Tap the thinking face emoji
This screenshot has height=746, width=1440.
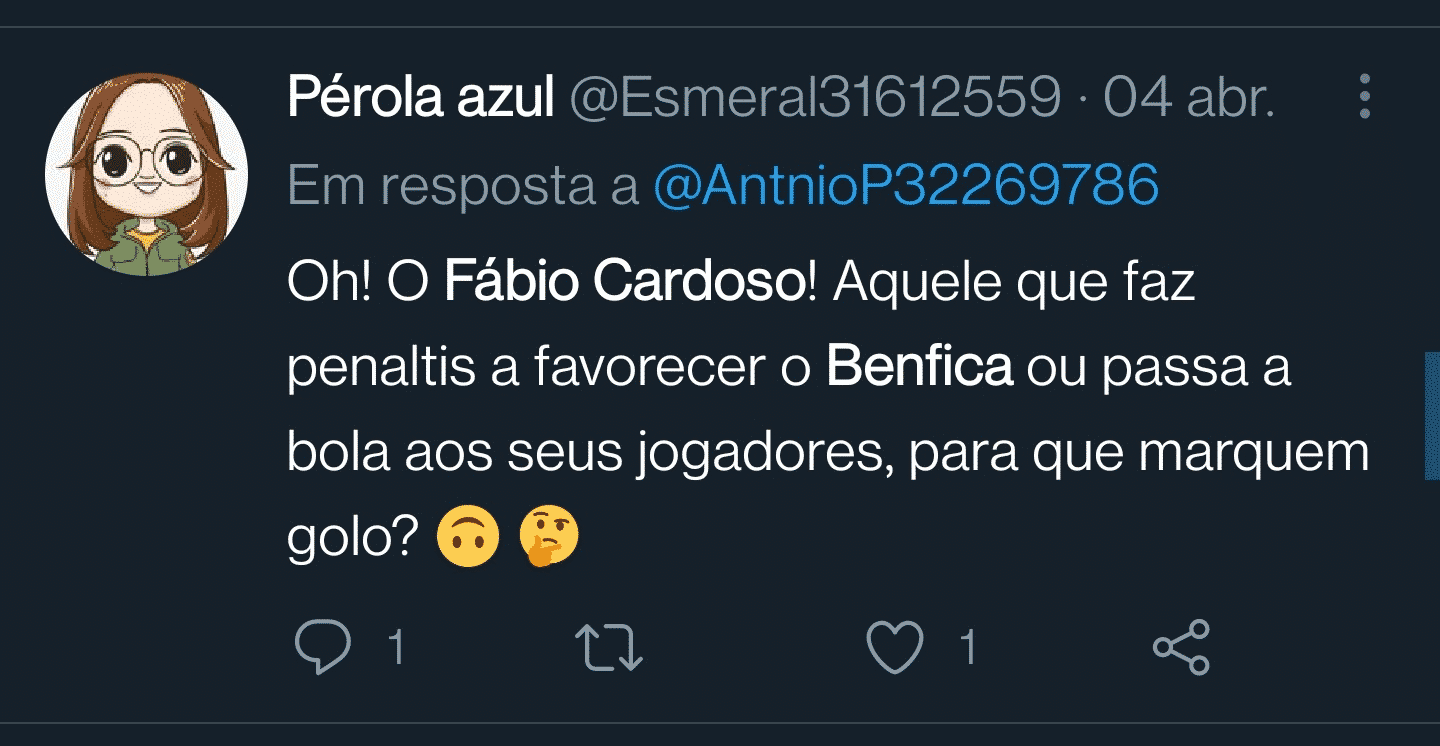[x=548, y=540]
